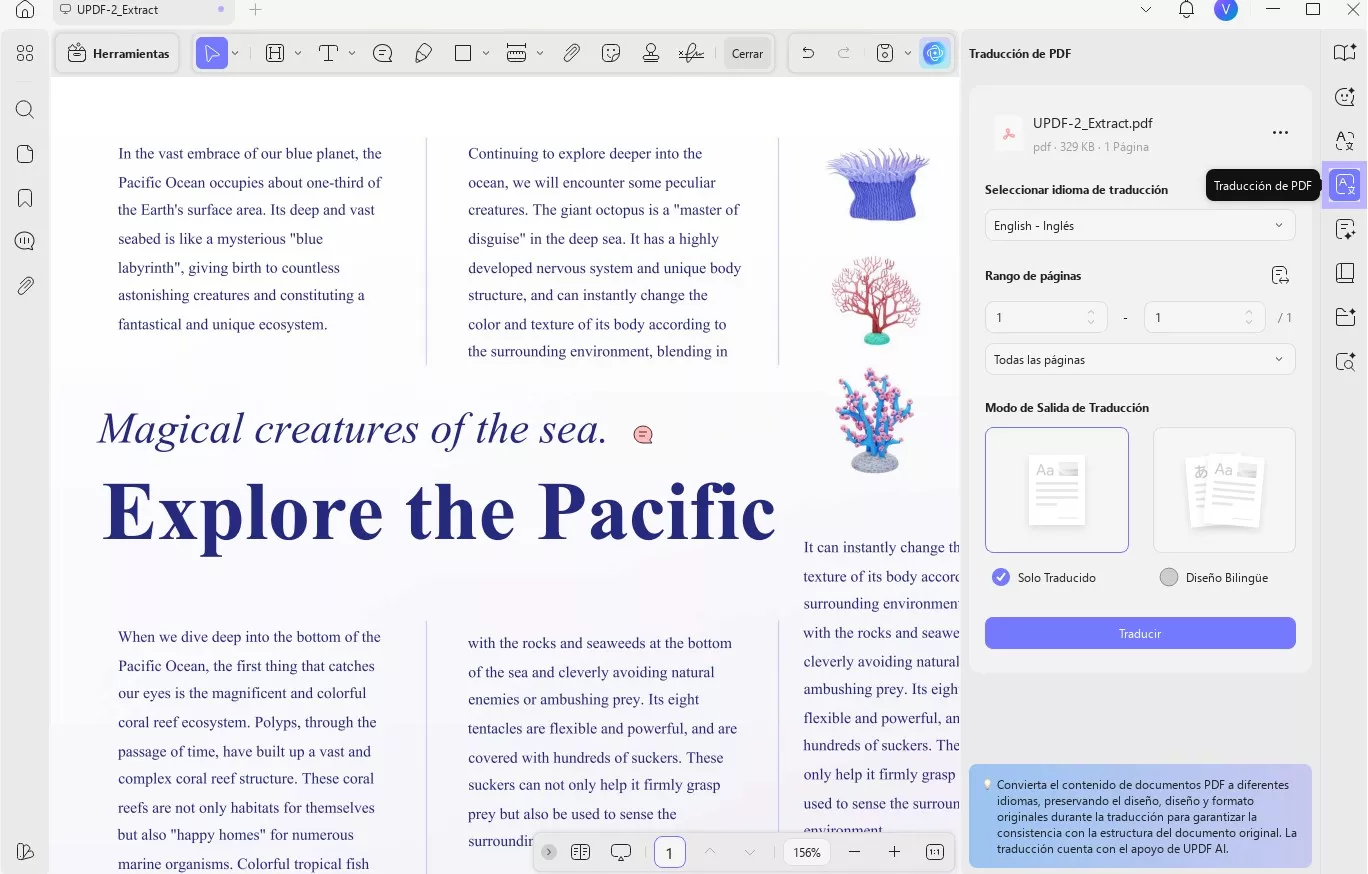Click the magnifier-with-sparkle icon in right sidebar
The image size is (1368, 874).
[1345, 361]
